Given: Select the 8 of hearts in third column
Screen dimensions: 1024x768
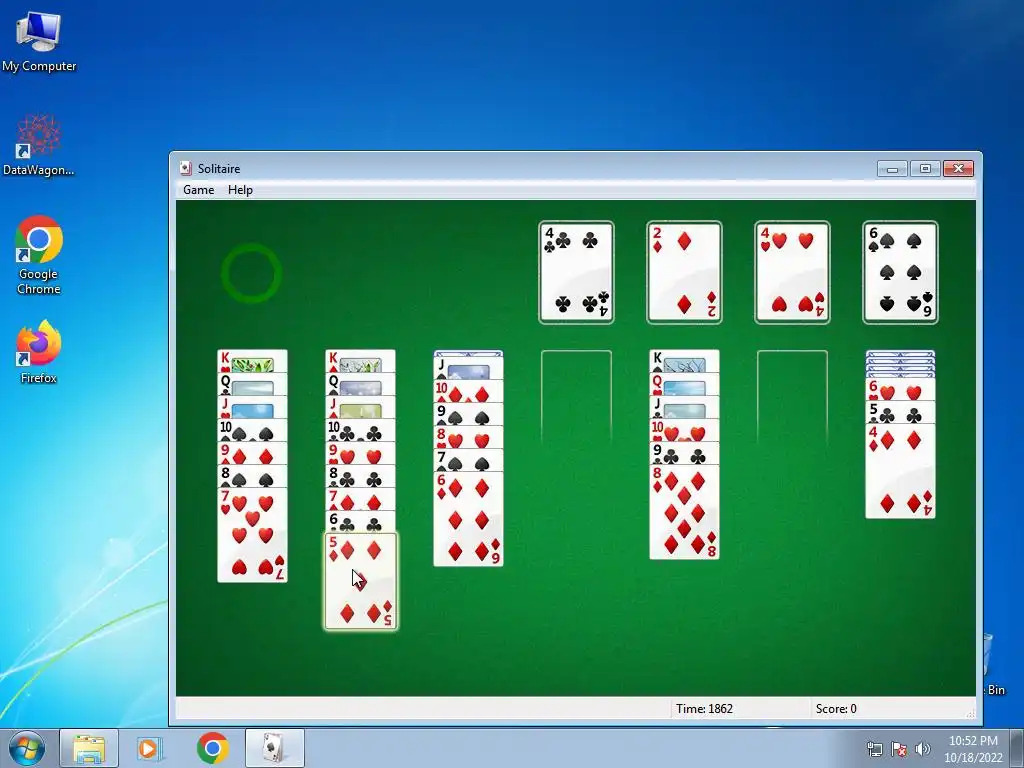Looking at the screenshot, I should pos(468,437).
